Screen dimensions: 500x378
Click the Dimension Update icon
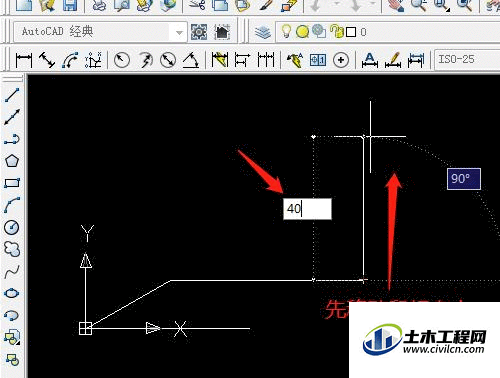[x=416, y=60]
